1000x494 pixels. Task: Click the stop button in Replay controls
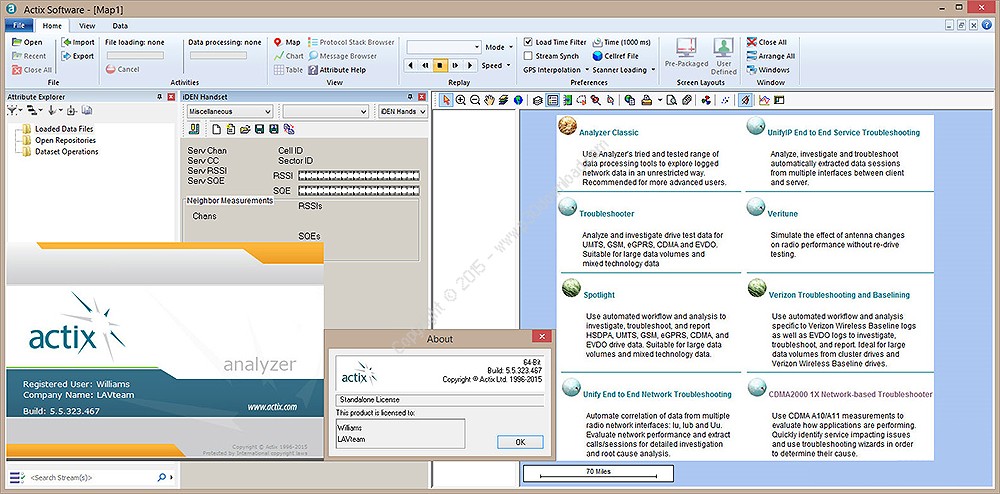(x=440, y=65)
